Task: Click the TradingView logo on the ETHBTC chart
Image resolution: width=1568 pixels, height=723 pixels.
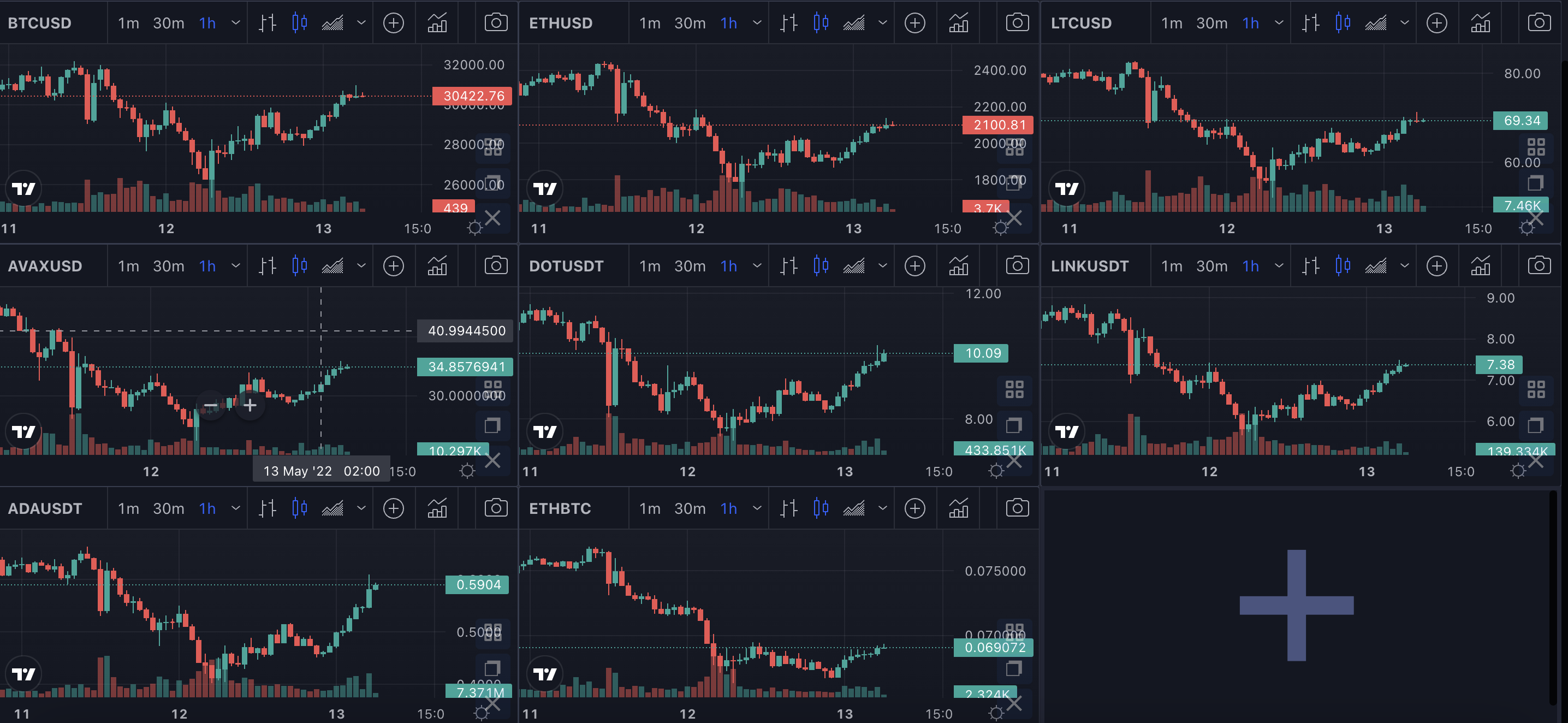Action: pos(544,674)
